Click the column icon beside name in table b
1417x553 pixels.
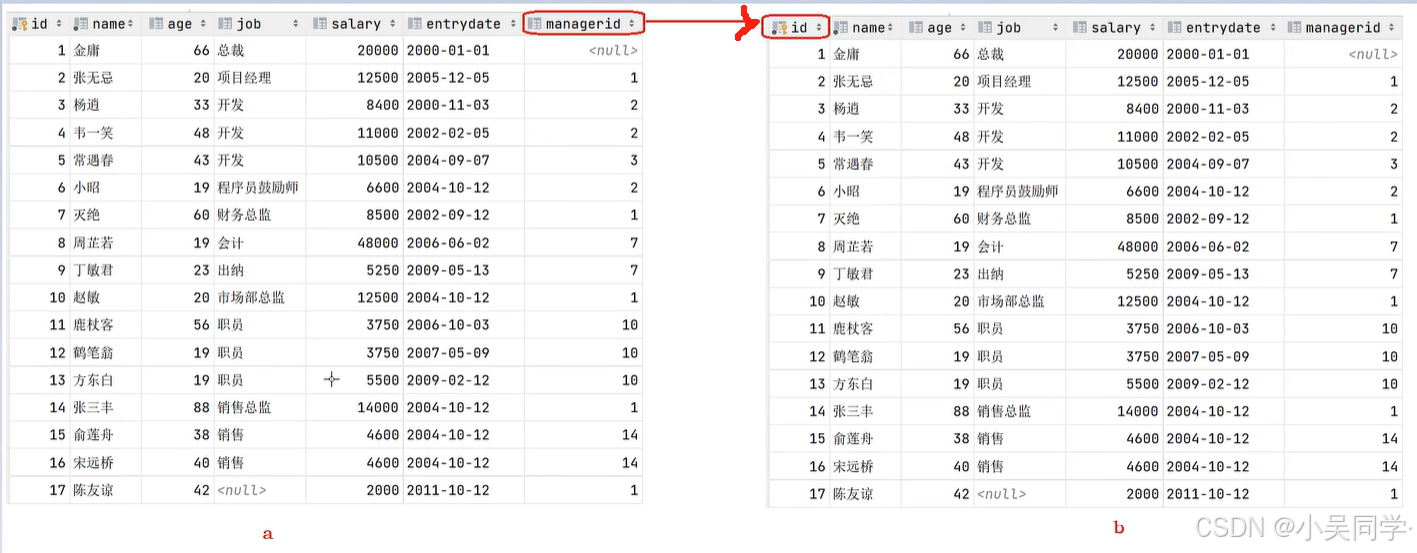coord(841,28)
